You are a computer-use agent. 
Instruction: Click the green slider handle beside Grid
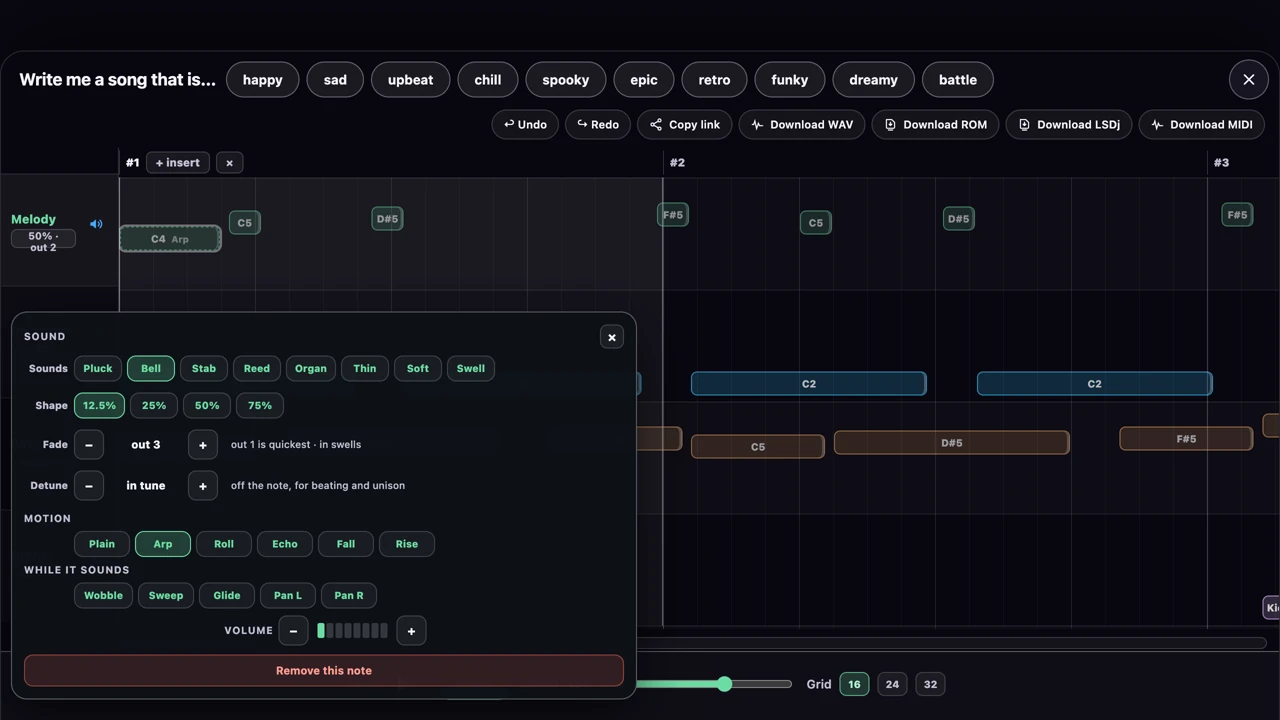(x=724, y=685)
